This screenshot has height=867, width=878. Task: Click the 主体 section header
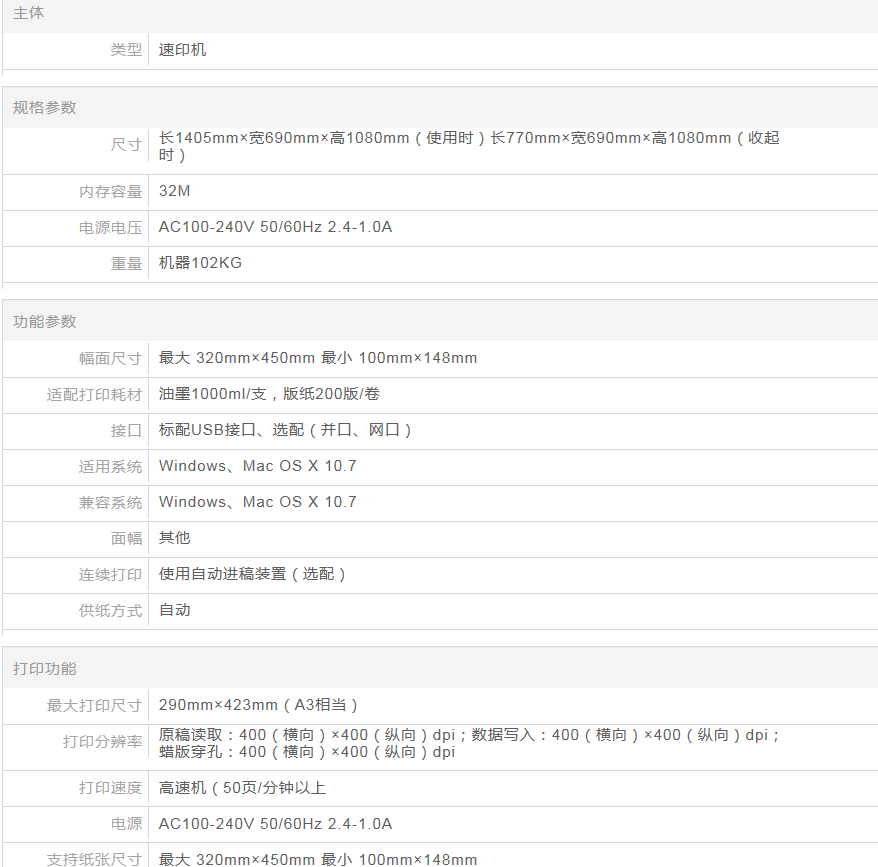28,14
